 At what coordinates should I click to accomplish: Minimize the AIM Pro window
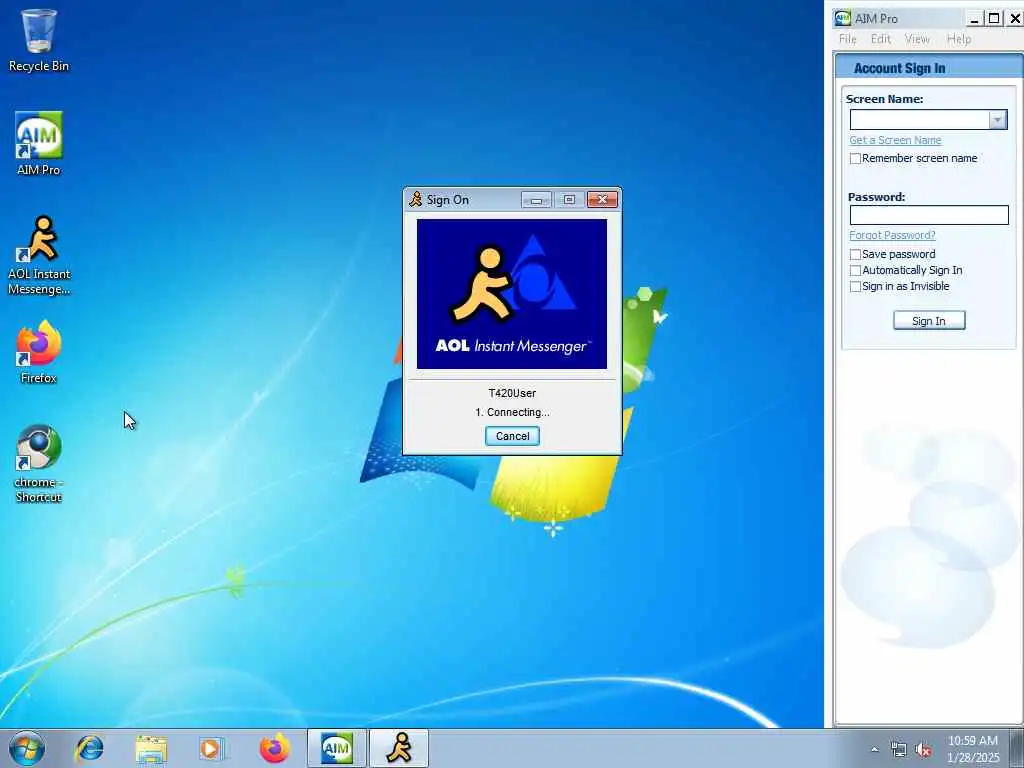974,19
